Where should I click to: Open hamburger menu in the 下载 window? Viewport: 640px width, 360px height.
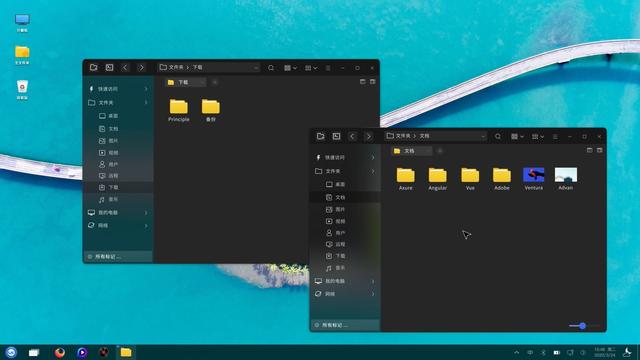[x=328, y=68]
